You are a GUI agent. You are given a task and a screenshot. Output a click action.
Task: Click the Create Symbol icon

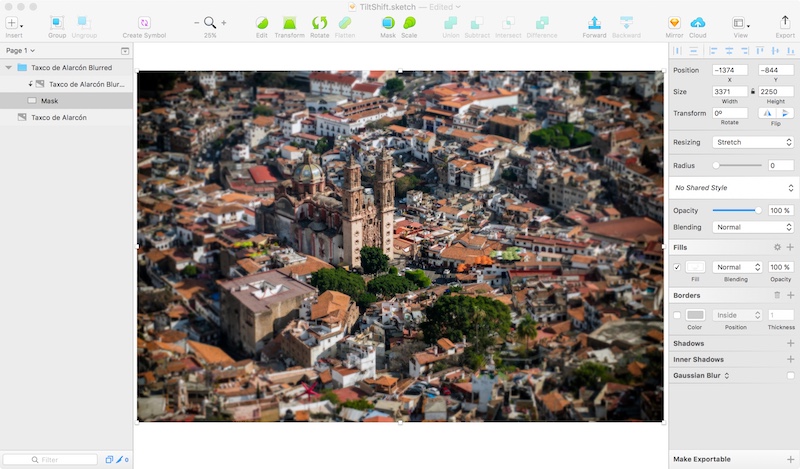tap(144, 22)
